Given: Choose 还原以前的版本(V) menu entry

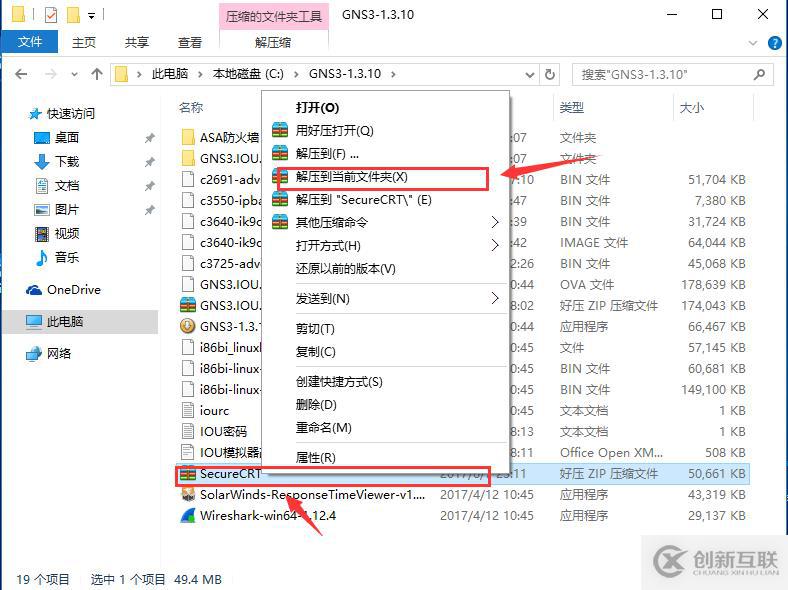Looking at the screenshot, I should pyautogui.click(x=345, y=269).
